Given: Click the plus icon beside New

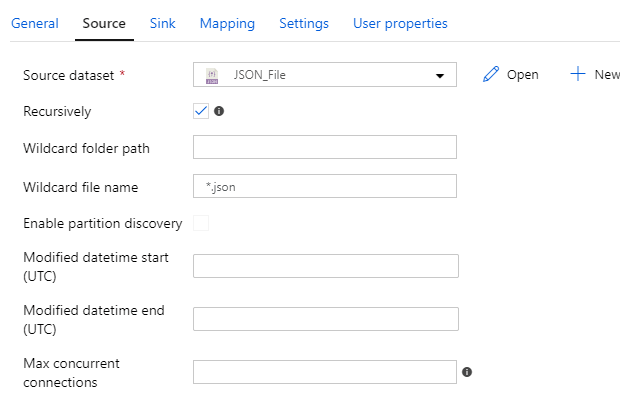Looking at the screenshot, I should point(578,75).
